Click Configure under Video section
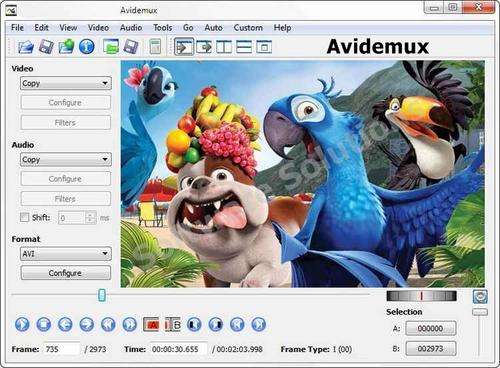500x368 pixels. [66, 103]
